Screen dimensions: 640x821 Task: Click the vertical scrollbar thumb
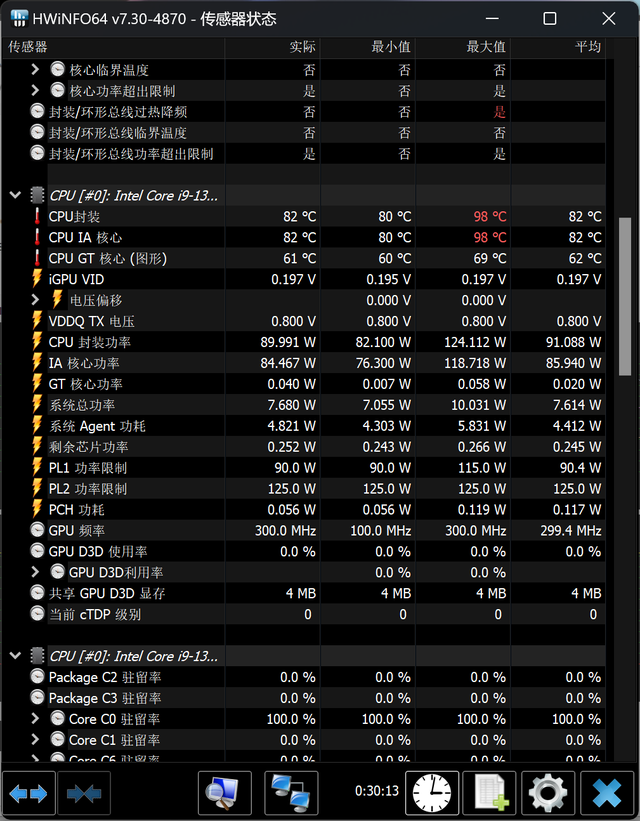(625, 296)
